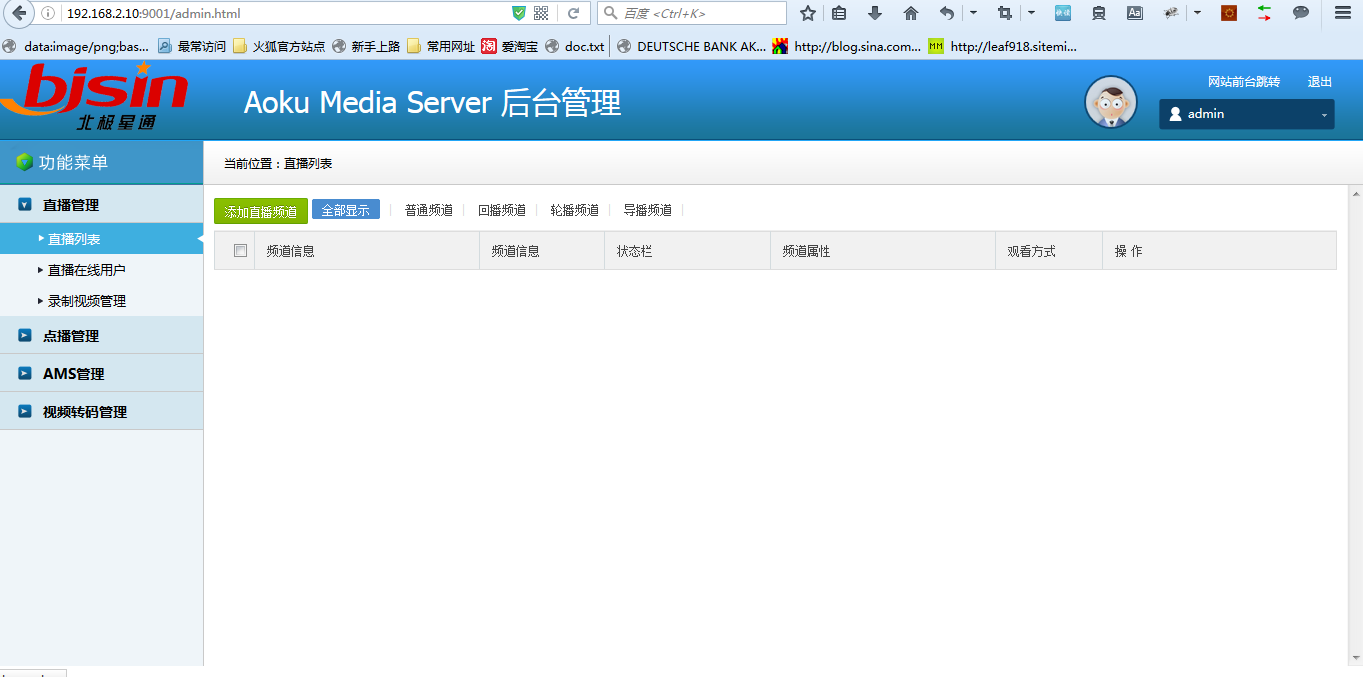The image size is (1363, 677).
Task: Click the green-red sync arrows icon
Action: [x=1262, y=14]
